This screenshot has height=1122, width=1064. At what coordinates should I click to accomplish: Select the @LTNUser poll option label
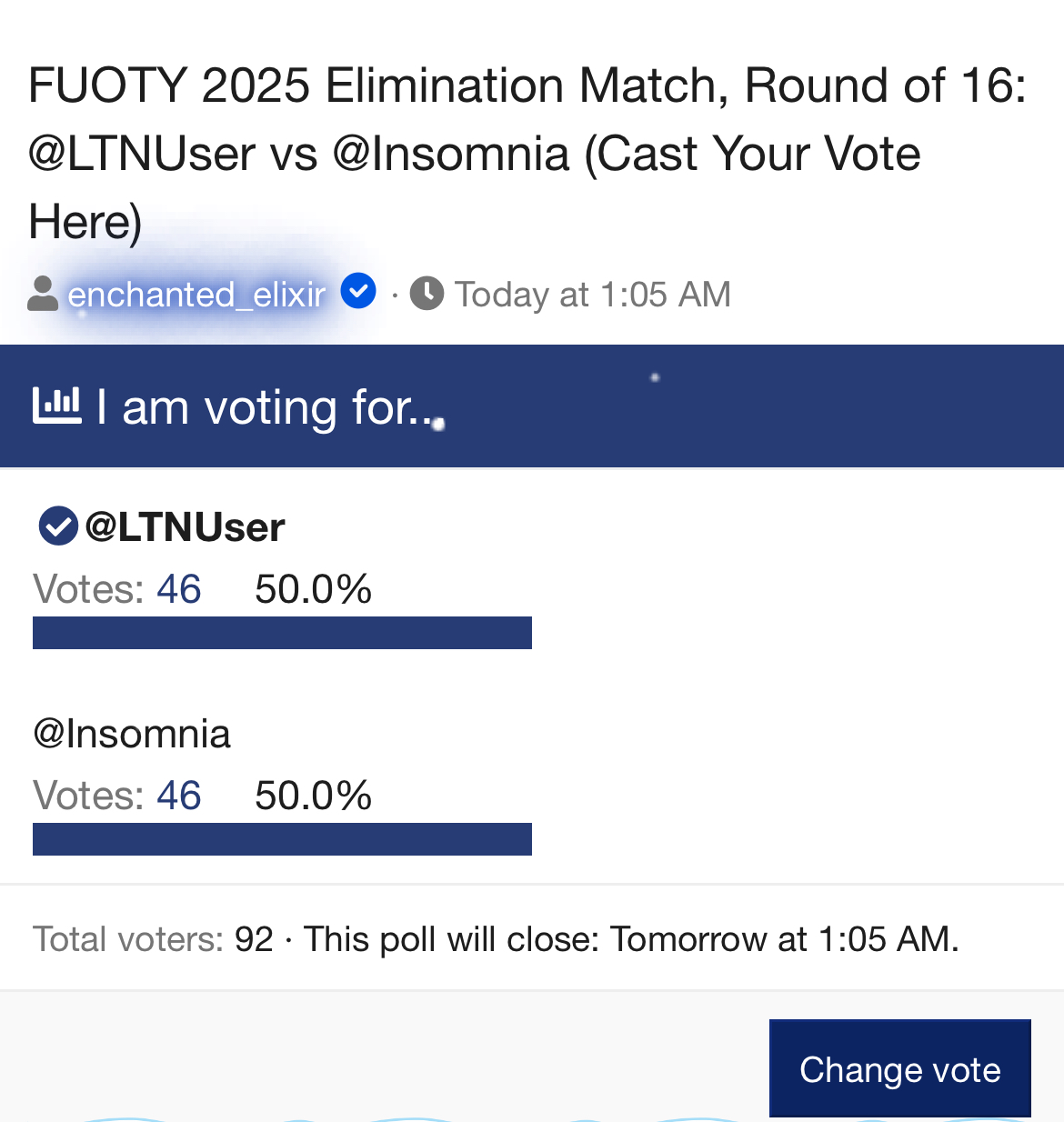pyautogui.click(x=185, y=527)
